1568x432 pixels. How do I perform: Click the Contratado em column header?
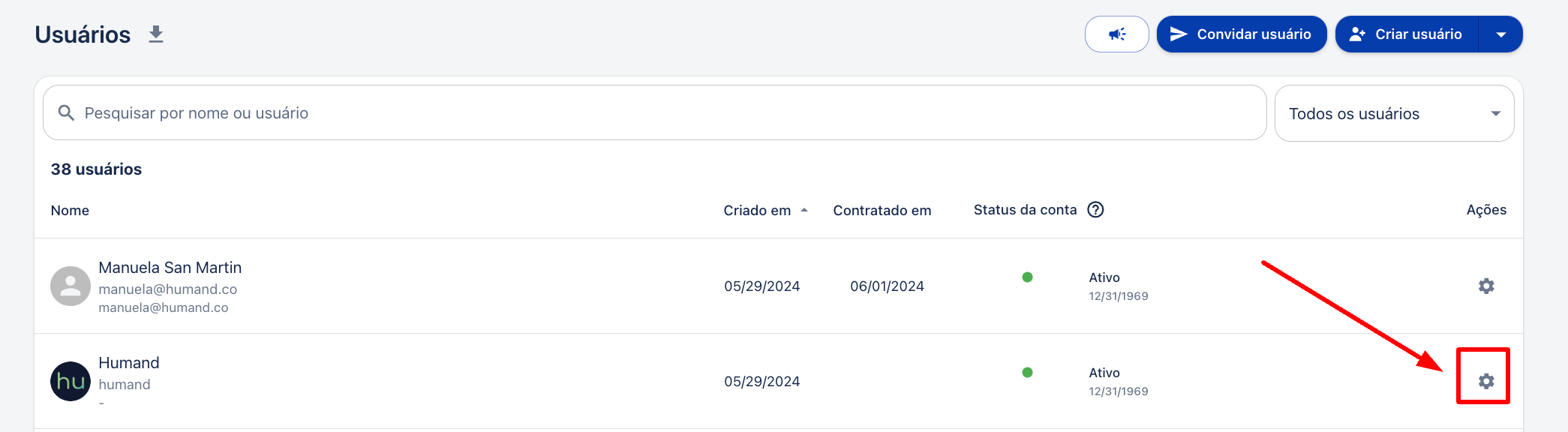click(x=882, y=211)
